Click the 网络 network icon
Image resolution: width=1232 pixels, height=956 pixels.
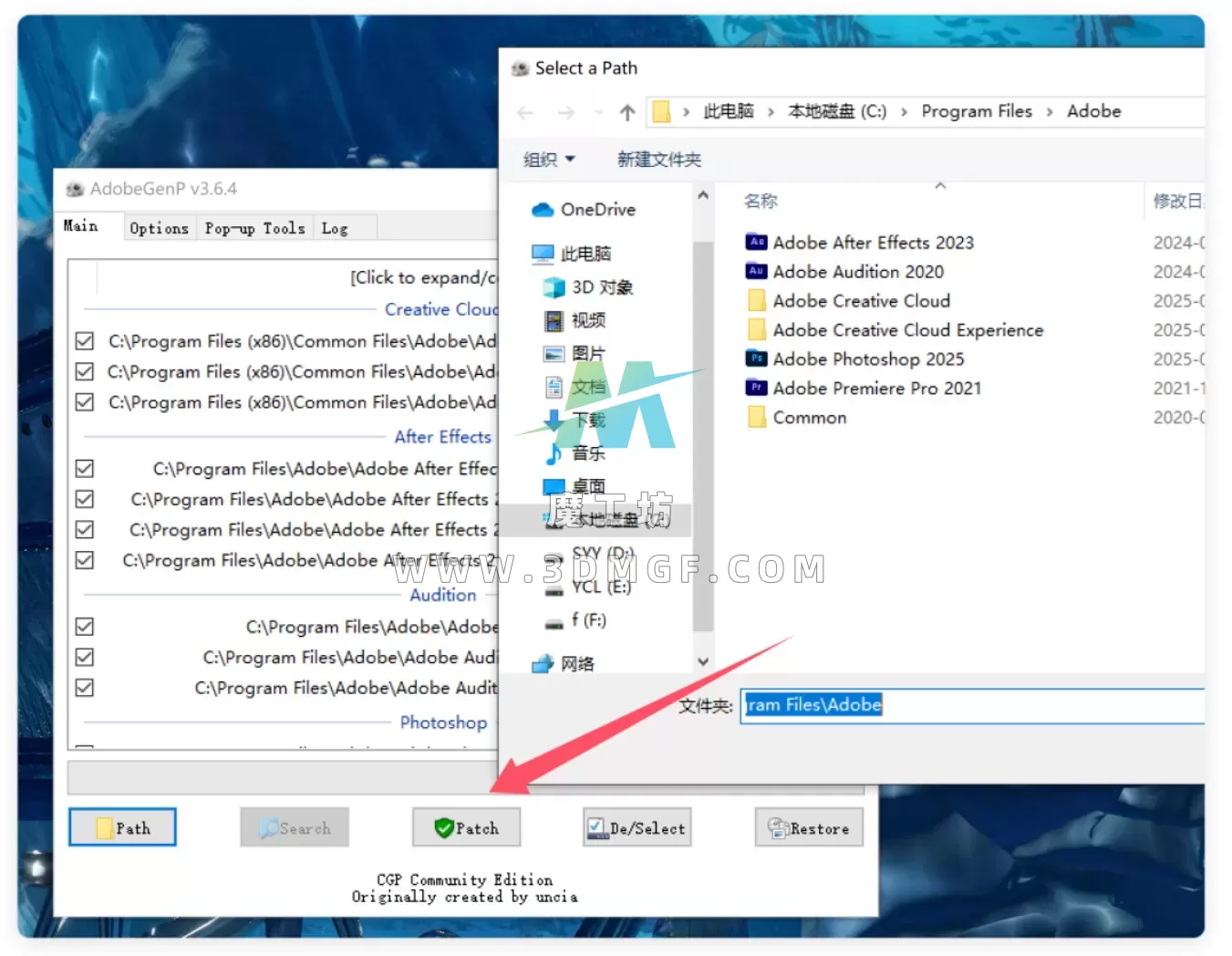point(543,664)
